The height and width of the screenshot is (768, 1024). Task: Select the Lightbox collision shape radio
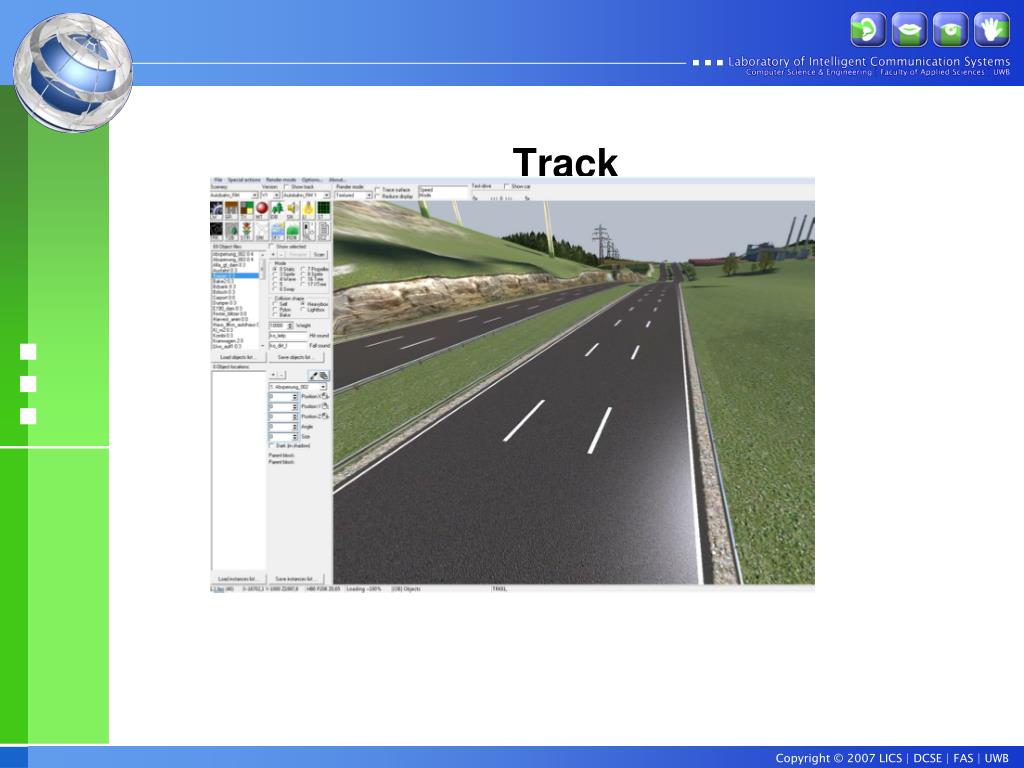(302, 310)
